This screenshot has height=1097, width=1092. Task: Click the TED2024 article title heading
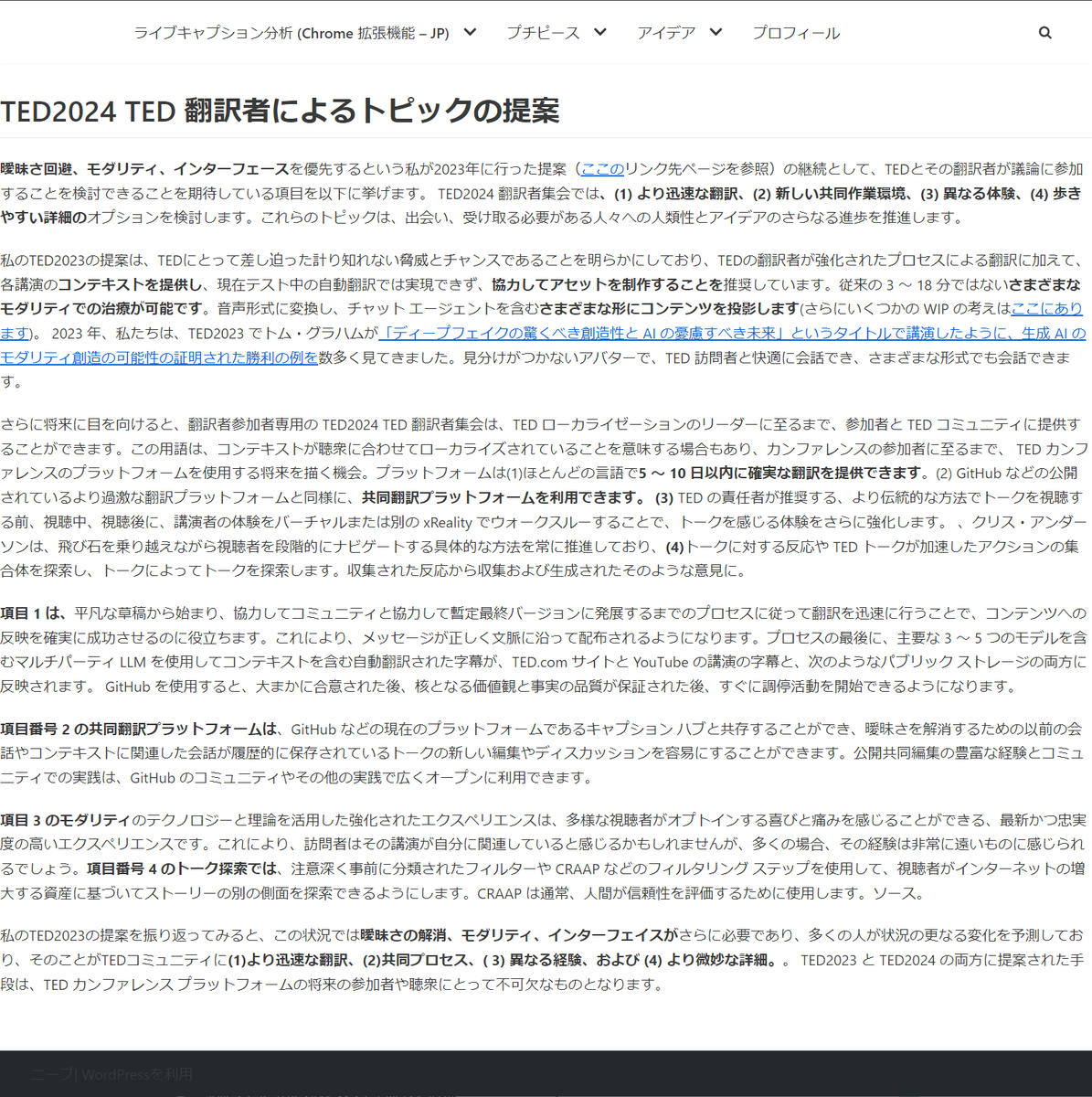click(x=281, y=110)
